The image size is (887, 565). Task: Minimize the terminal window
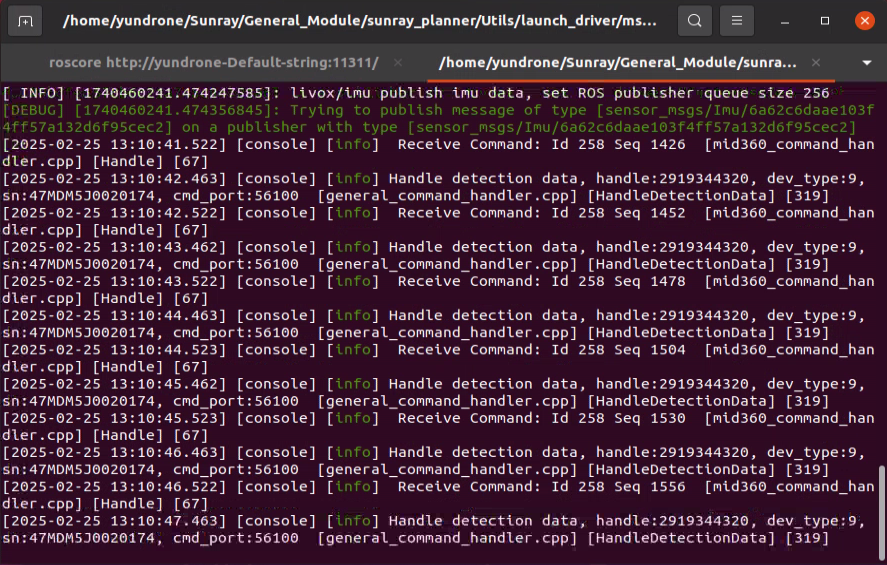(785, 21)
